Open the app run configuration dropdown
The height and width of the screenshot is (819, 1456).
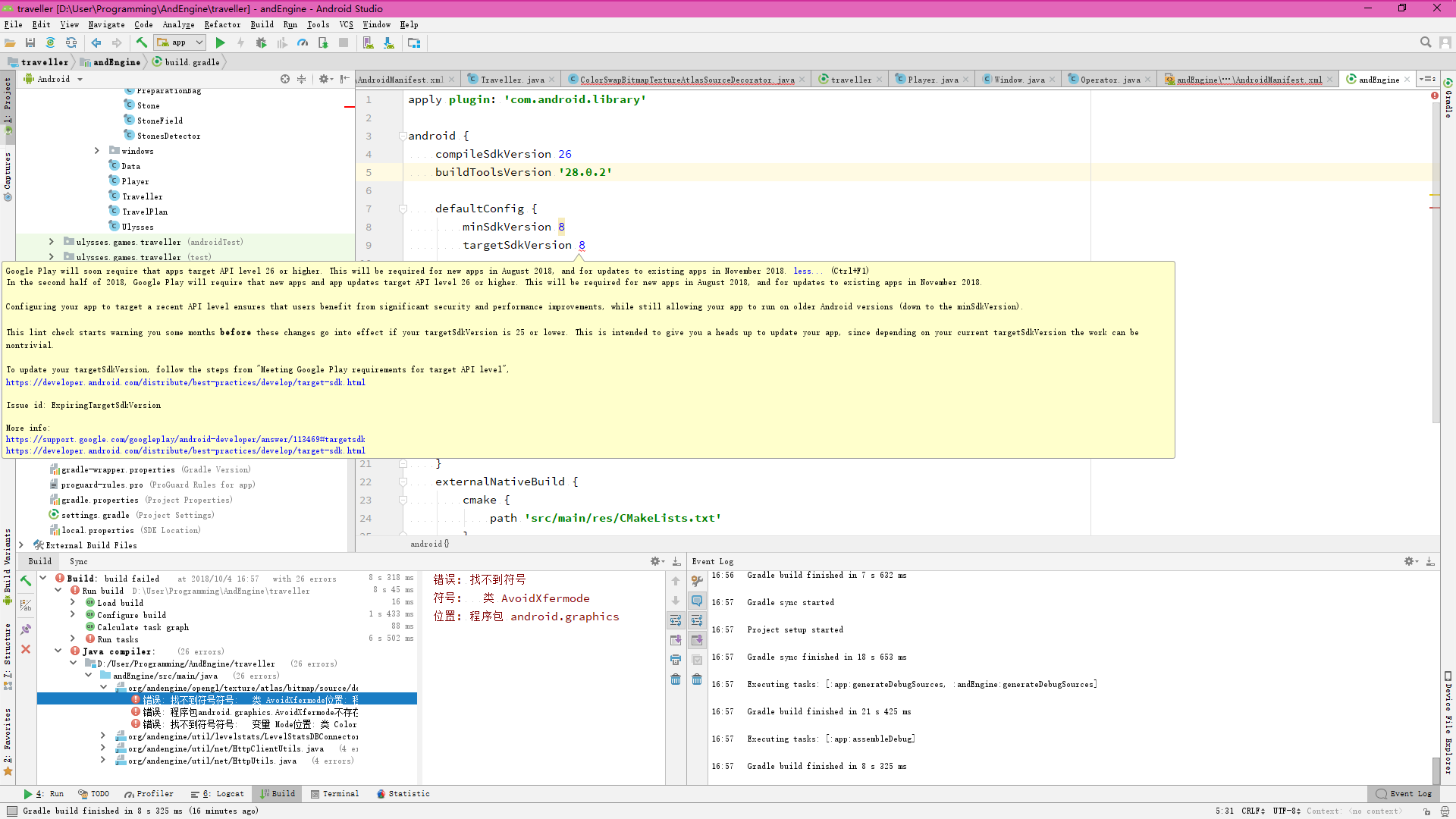180,43
